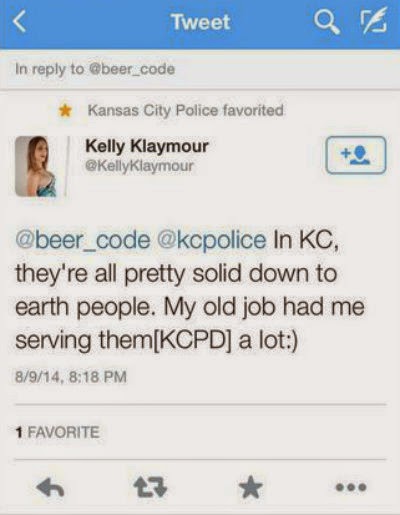
Task: Open Kelly Klaymour's profile picture
Action: tap(36, 166)
